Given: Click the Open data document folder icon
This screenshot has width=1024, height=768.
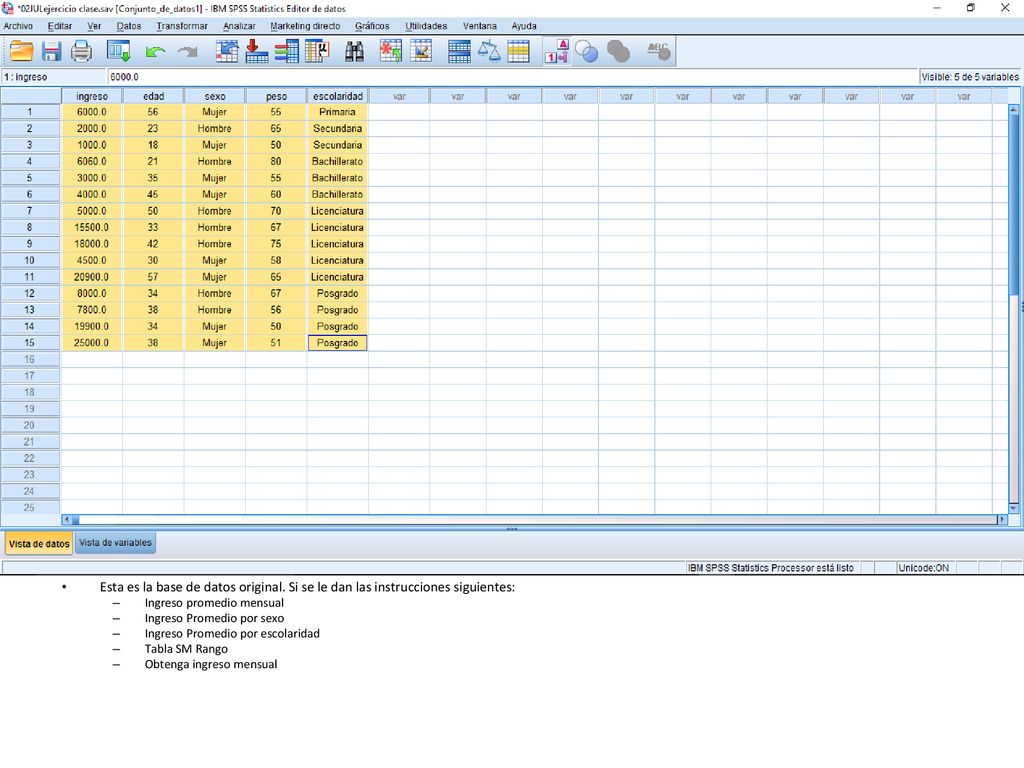Looking at the screenshot, I should (x=22, y=51).
